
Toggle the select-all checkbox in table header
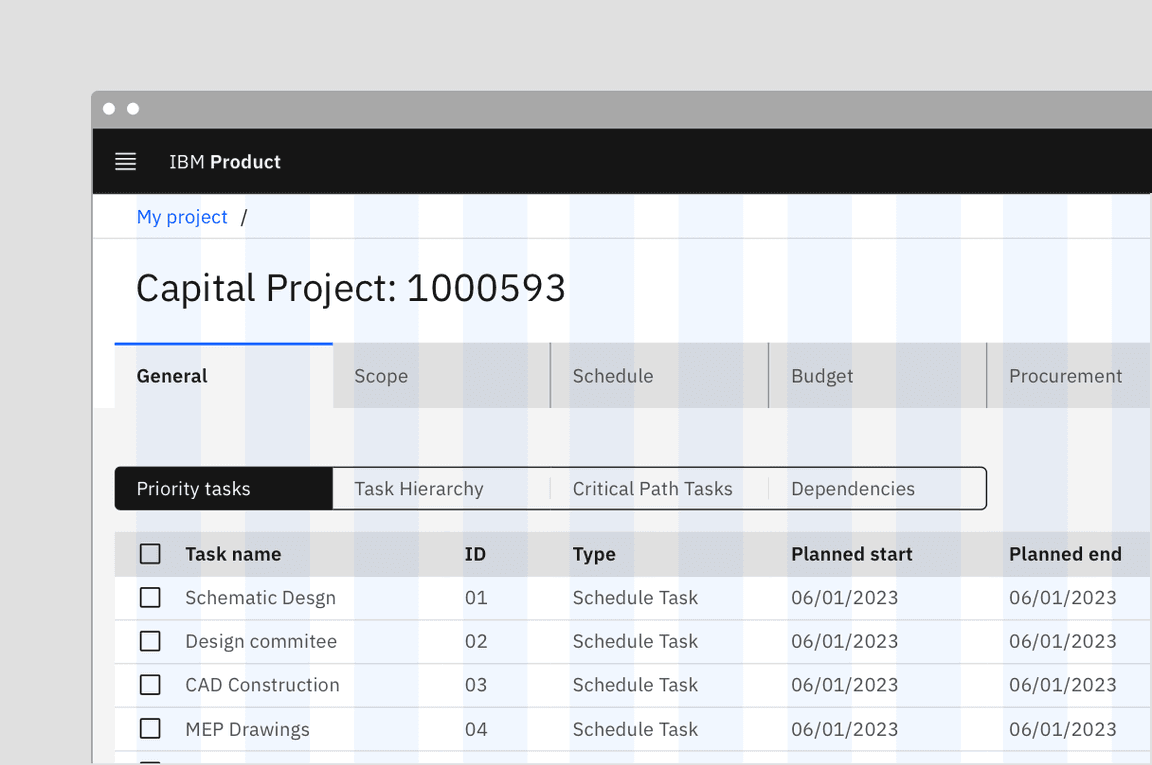pyautogui.click(x=150, y=554)
